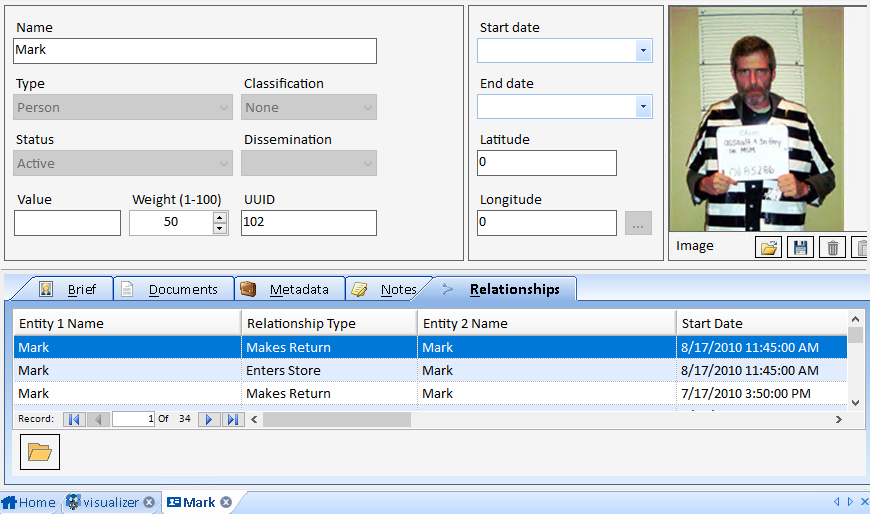870x514 pixels.
Task: Open the Start date dropdown
Action: point(643,51)
